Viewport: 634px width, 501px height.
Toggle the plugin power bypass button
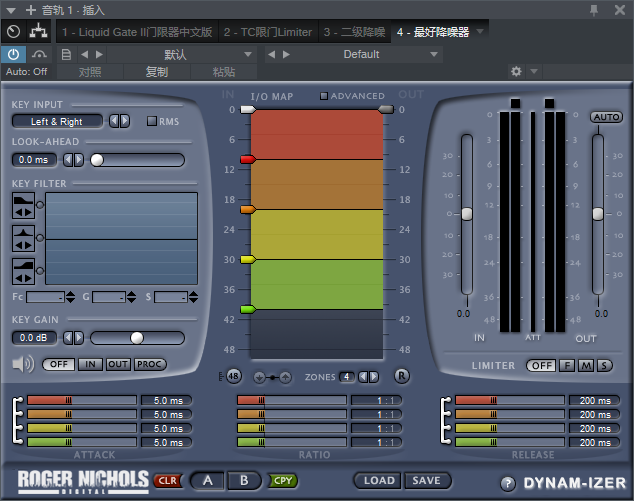pos(13,54)
